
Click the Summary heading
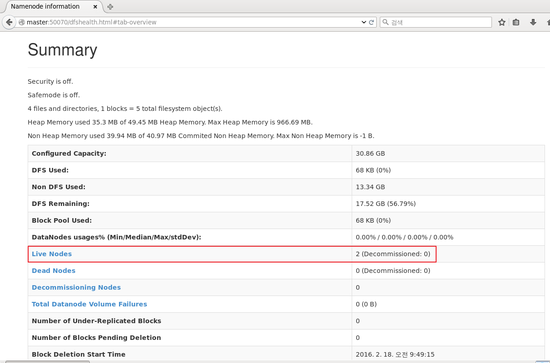click(x=62, y=50)
